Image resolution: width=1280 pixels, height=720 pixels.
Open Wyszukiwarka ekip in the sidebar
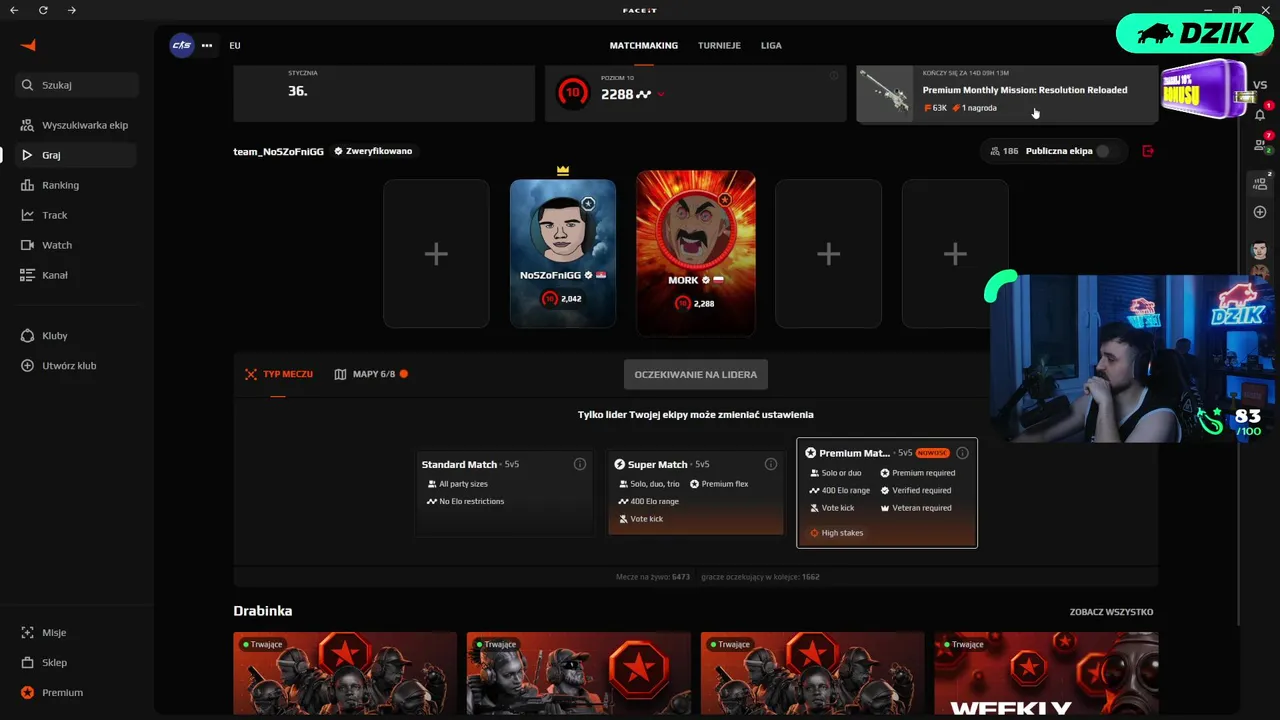(77, 125)
